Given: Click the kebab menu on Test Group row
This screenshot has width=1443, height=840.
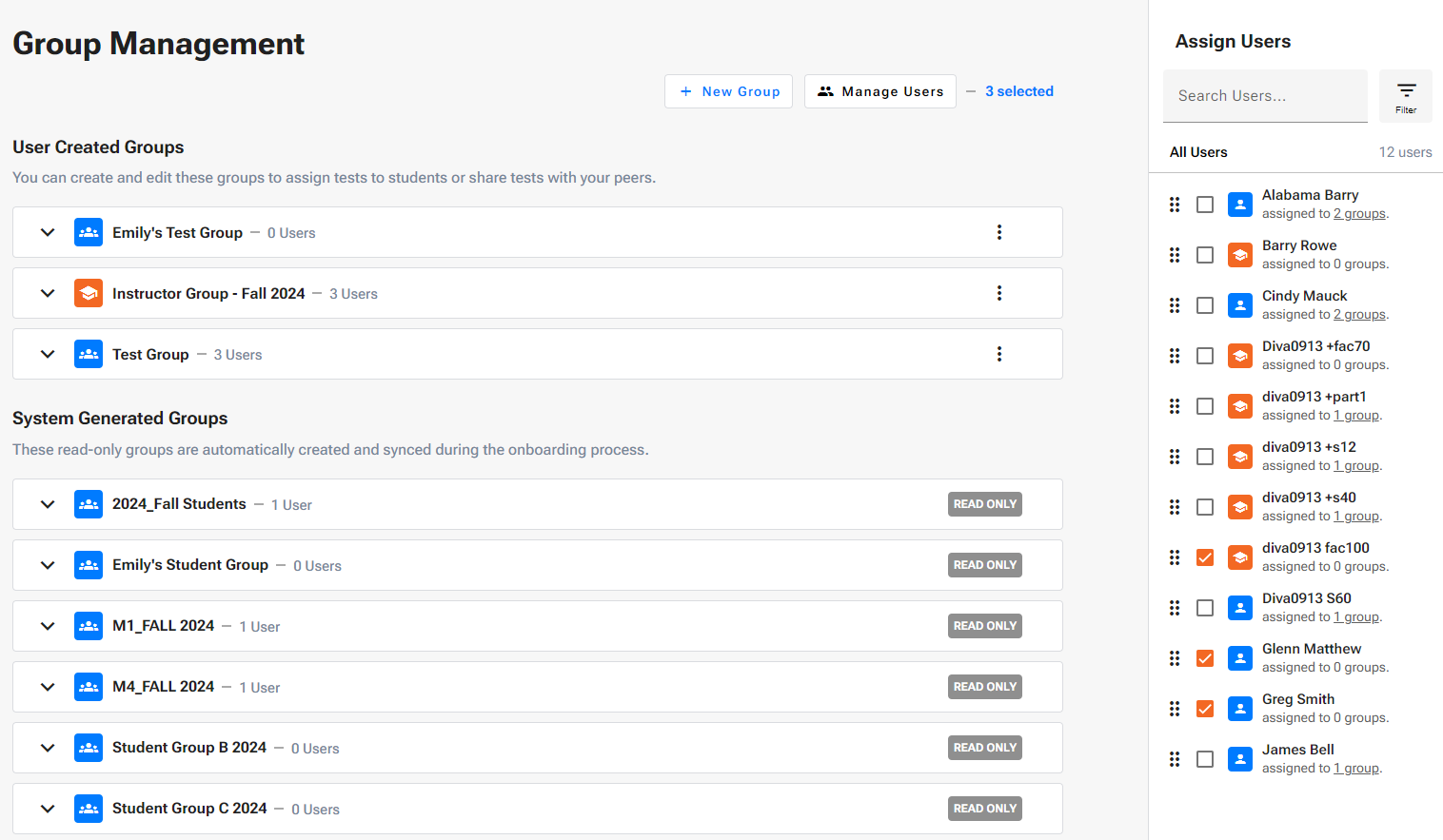Looking at the screenshot, I should 998,354.
